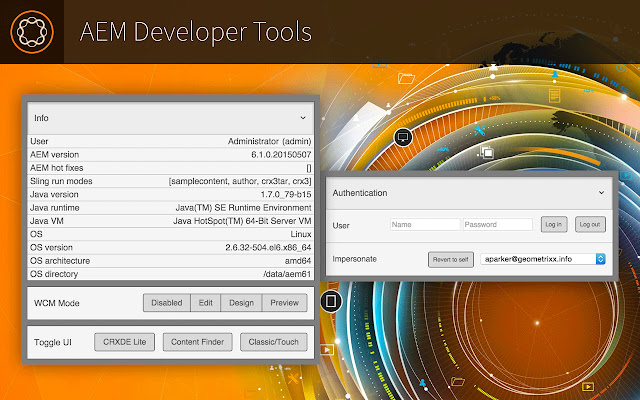Click the Java SE Runtime Environment value
The image size is (640, 400).
click(244, 208)
